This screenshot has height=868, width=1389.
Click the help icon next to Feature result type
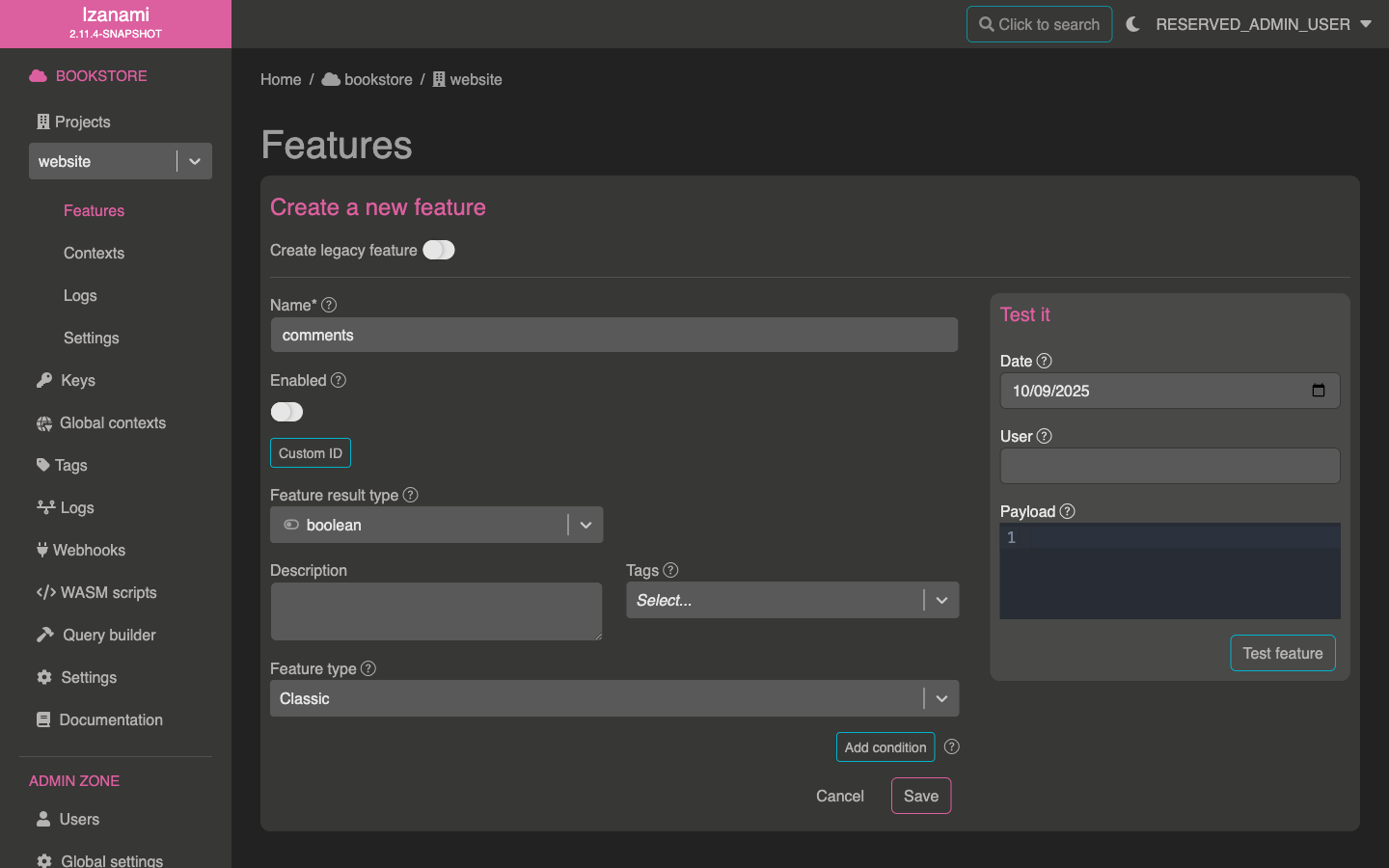pyautogui.click(x=411, y=495)
